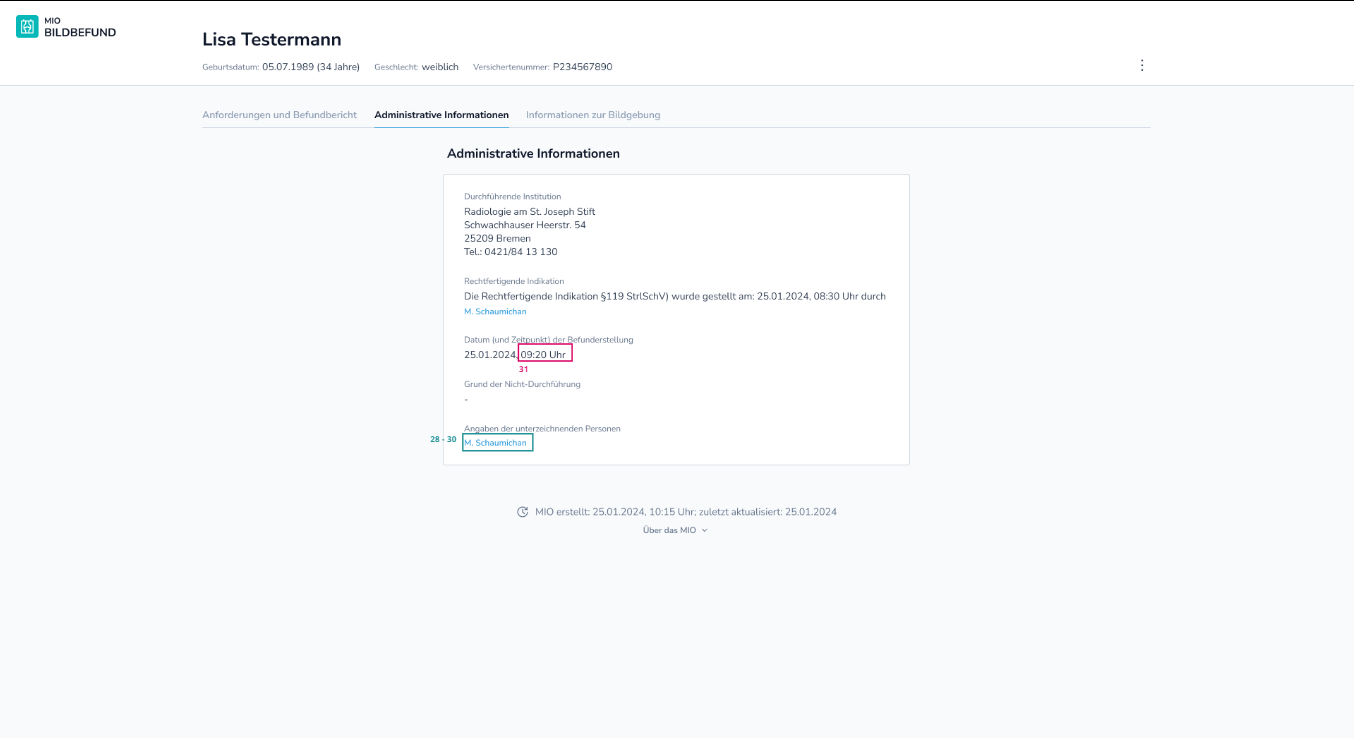Open M. Schaumichan link under unterzeichnenden Personen

[x=495, y=443]
